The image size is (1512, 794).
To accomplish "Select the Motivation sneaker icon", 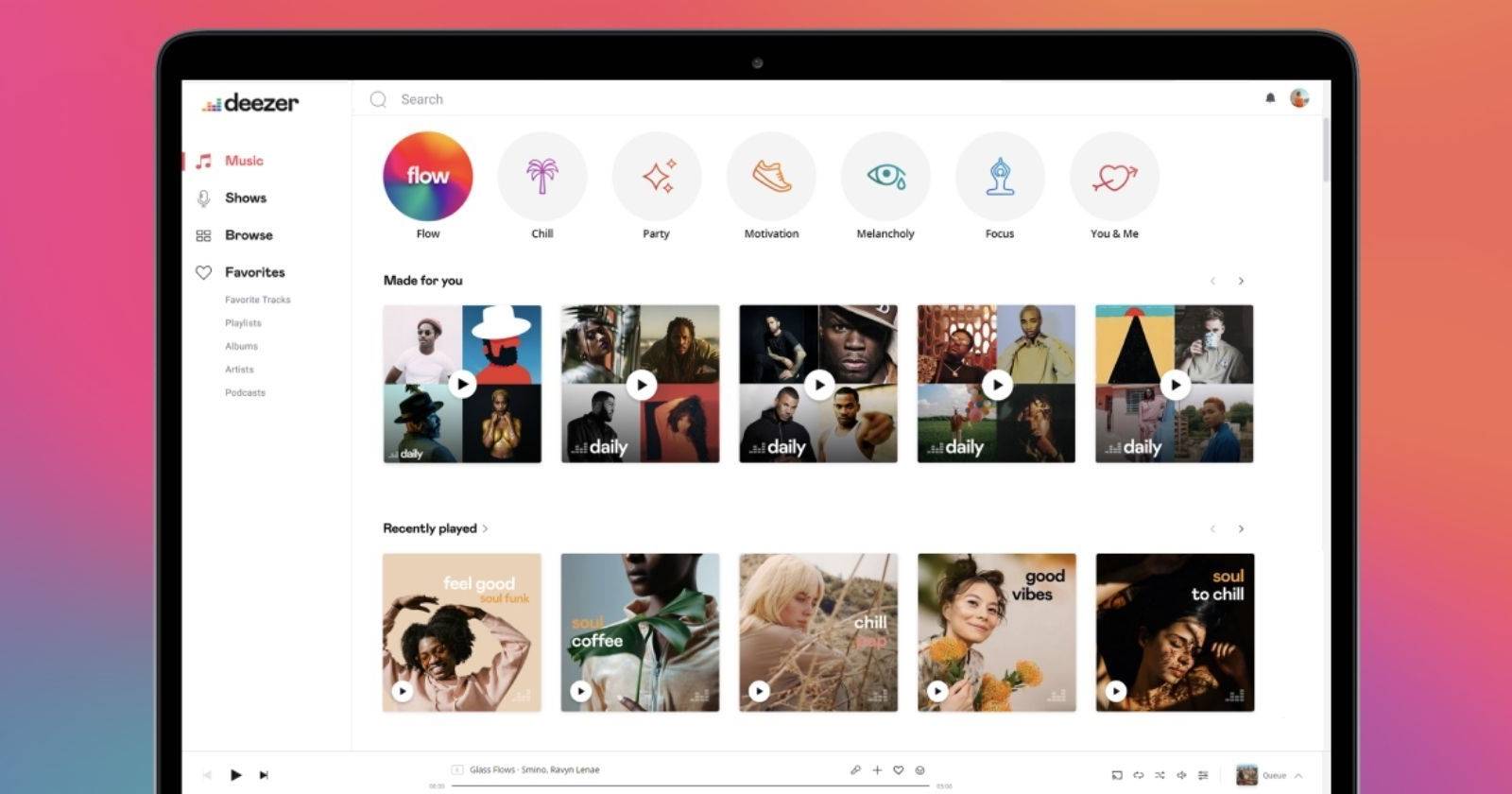I will [x=771, y=176].
